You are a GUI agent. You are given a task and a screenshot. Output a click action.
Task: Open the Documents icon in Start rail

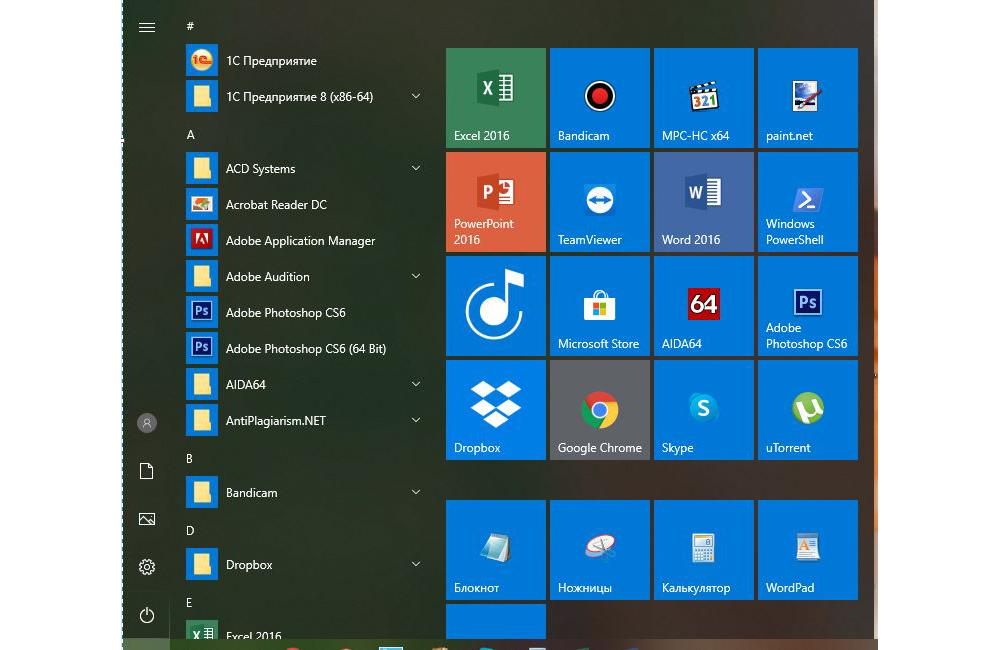tap(147, 471)
